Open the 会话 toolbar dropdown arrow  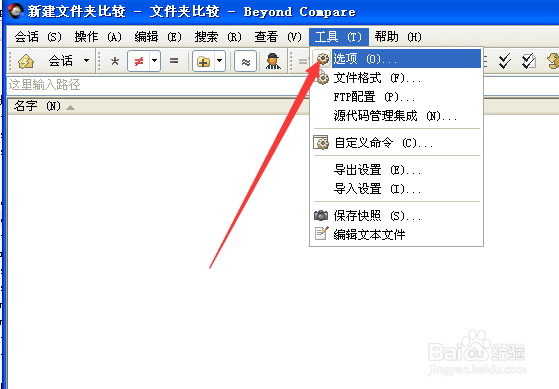tap(86, 61)
